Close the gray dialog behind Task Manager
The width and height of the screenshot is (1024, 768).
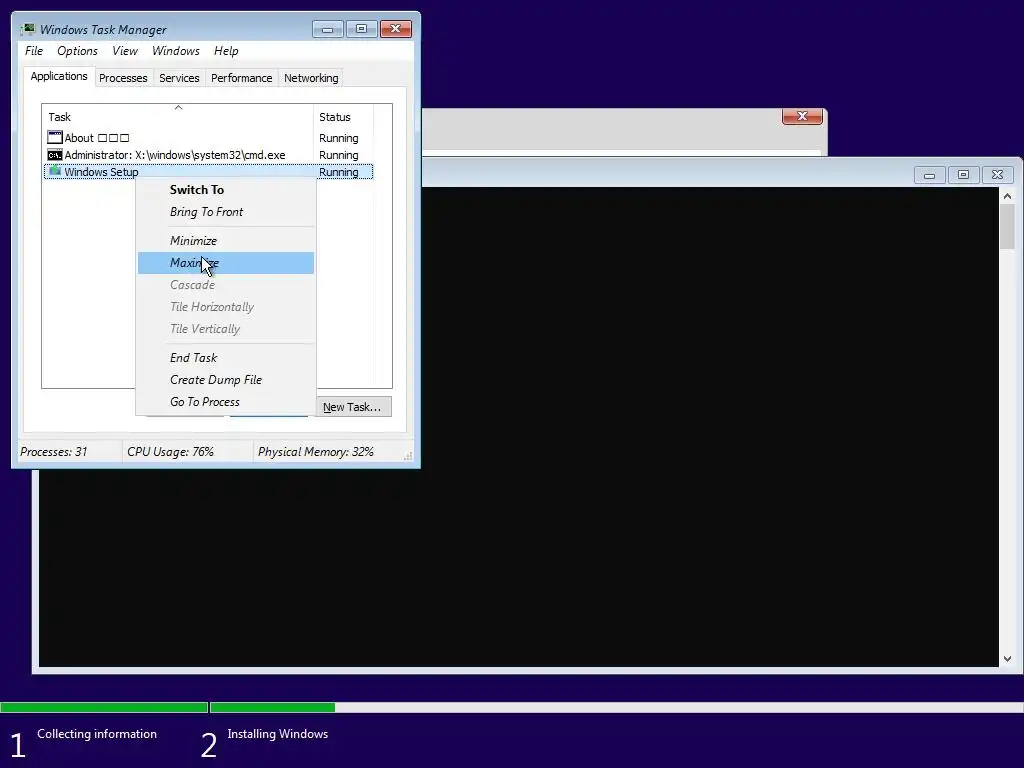coord(802,116)
